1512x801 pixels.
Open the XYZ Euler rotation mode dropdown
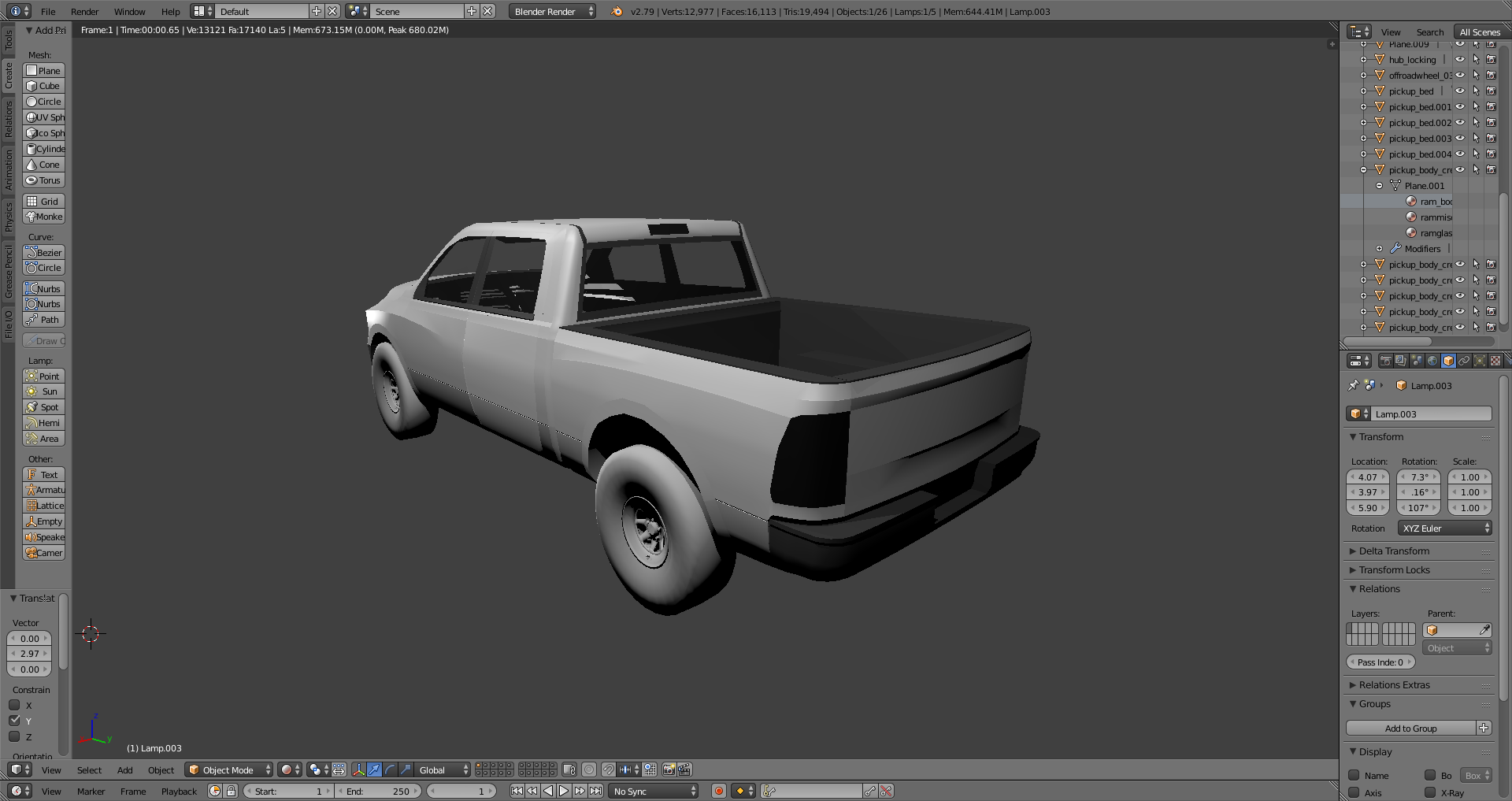click(x=1445, y=528)
